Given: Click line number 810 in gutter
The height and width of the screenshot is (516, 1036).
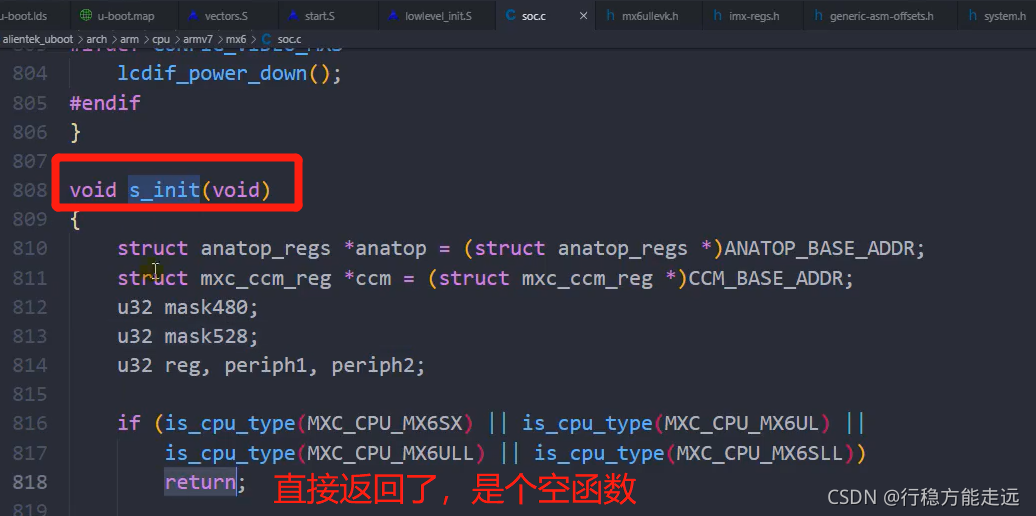Looking at the screenshot, I should 30,248.
